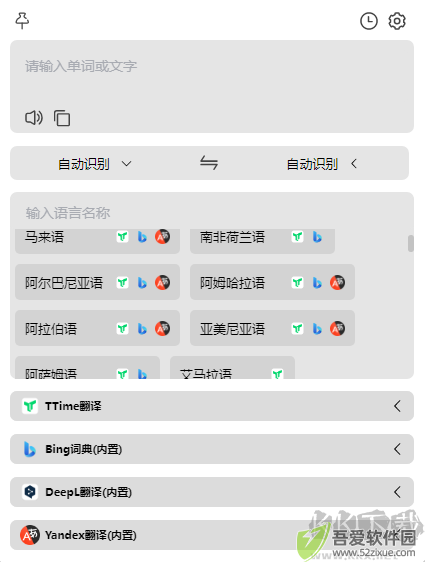Pin the translator window with pushpin icon

click(x=22, y=21)
